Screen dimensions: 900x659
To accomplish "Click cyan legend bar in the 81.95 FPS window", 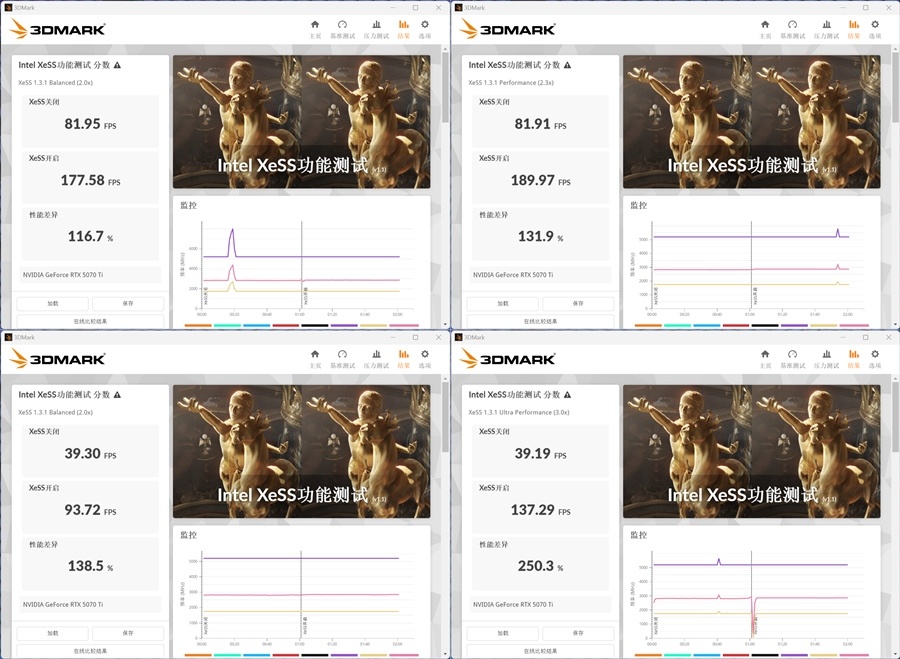I will tap(227, 325).
